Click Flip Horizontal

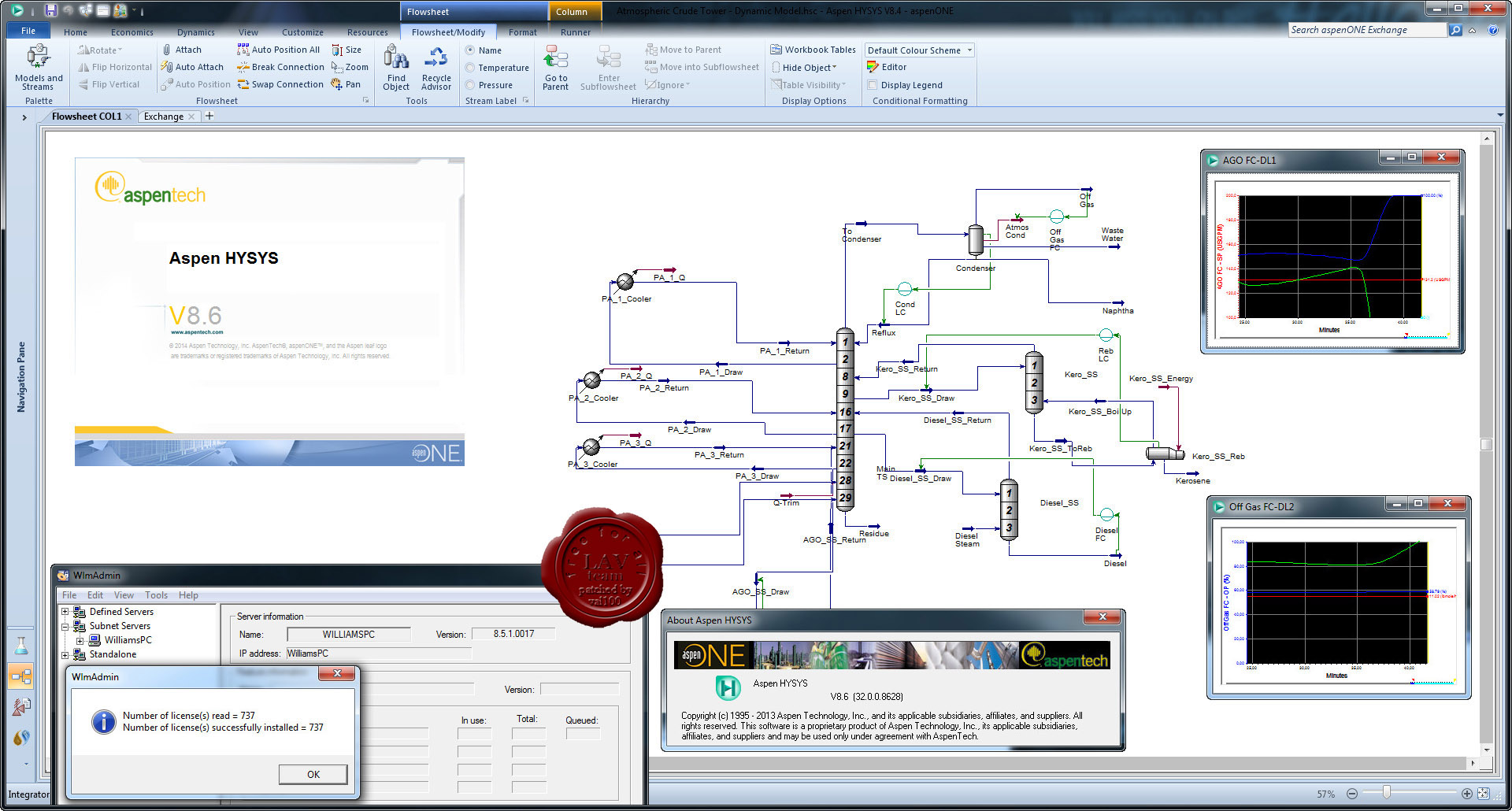115,67
